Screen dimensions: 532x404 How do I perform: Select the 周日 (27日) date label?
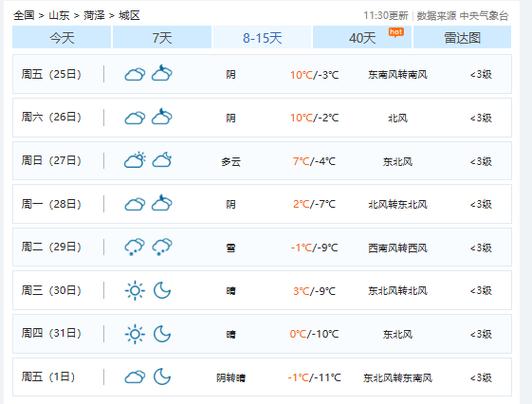[52, 160]
